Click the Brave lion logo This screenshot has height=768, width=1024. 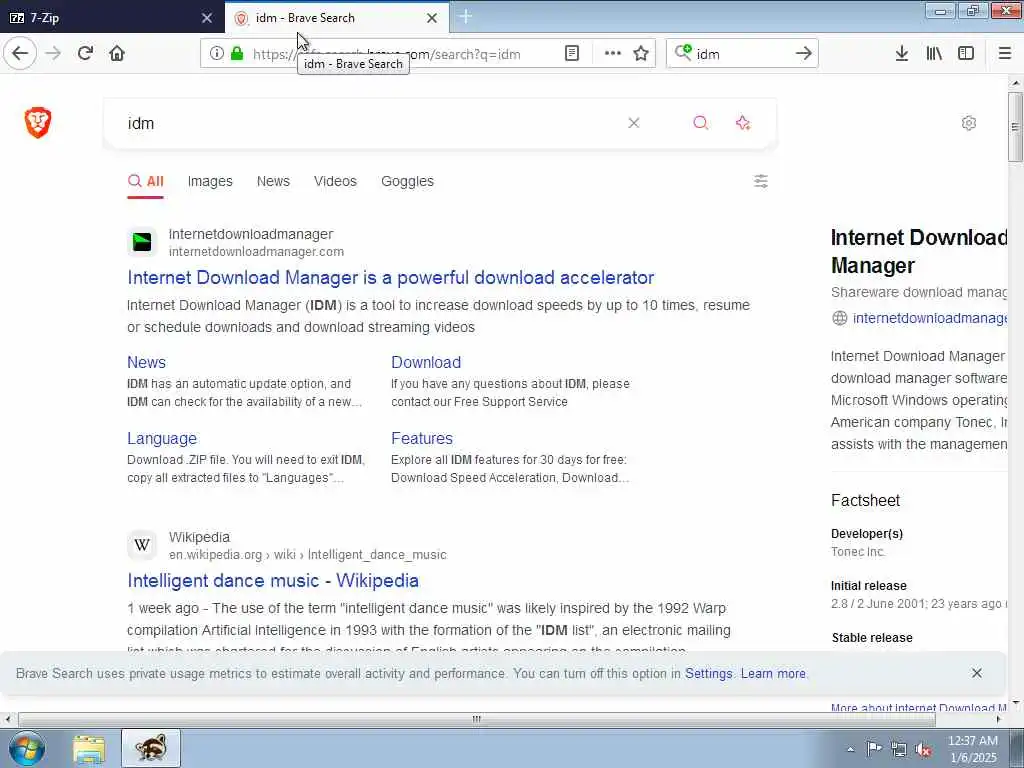pos(38,123)
